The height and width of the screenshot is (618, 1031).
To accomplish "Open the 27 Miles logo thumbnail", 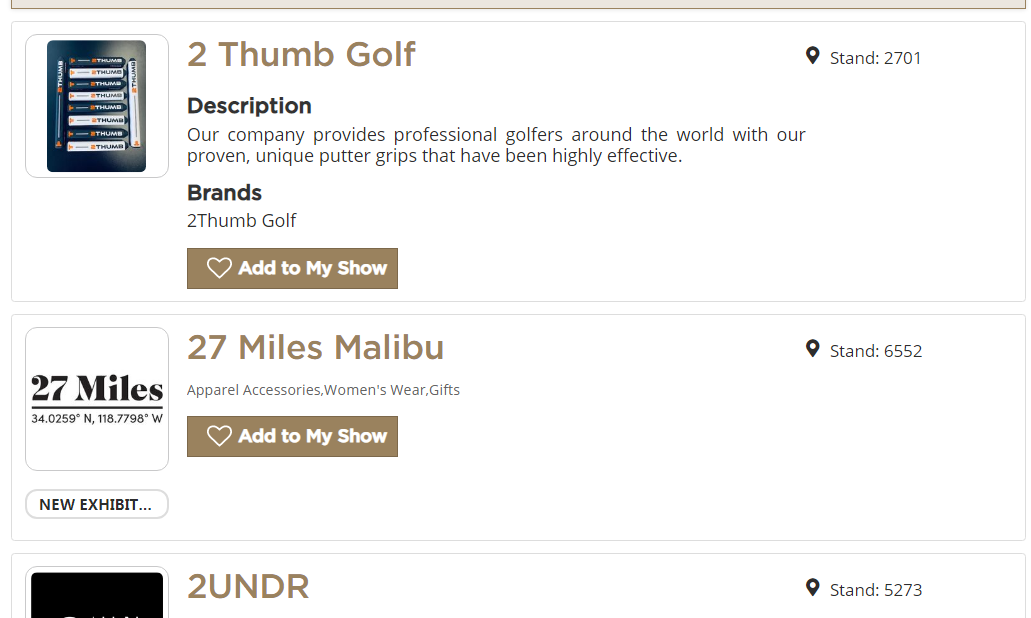I will (97, 398).
